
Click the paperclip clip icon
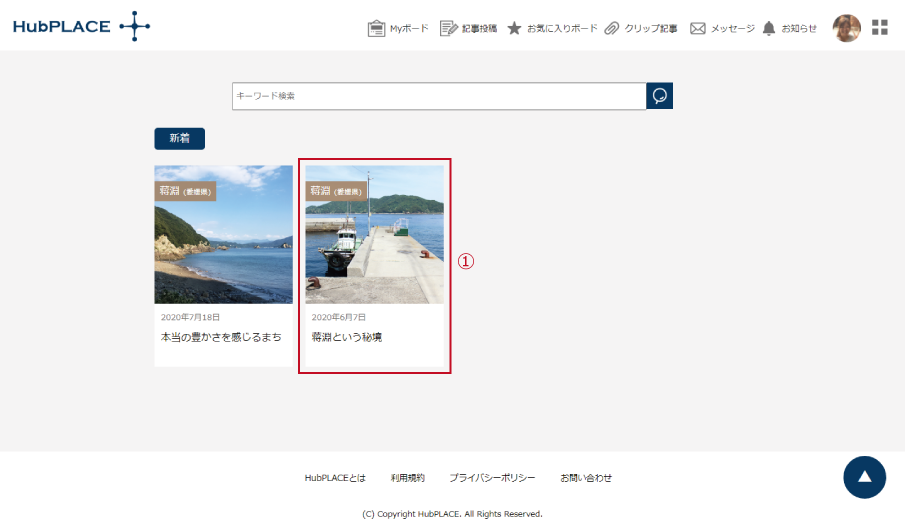[x=612, y=28]
